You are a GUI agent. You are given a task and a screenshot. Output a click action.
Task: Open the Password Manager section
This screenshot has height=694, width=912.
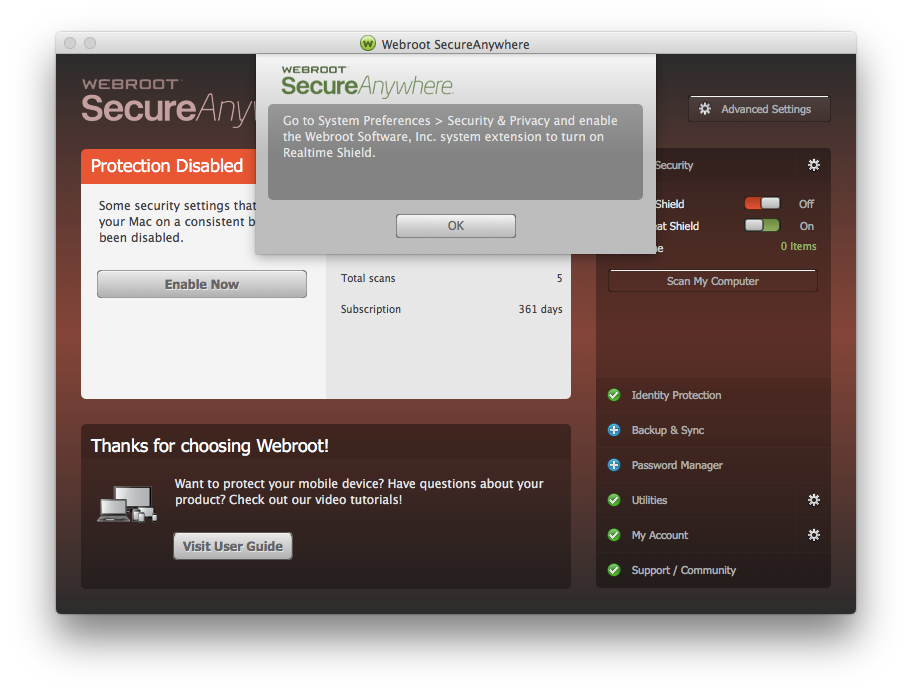click(x=713, y=465)
